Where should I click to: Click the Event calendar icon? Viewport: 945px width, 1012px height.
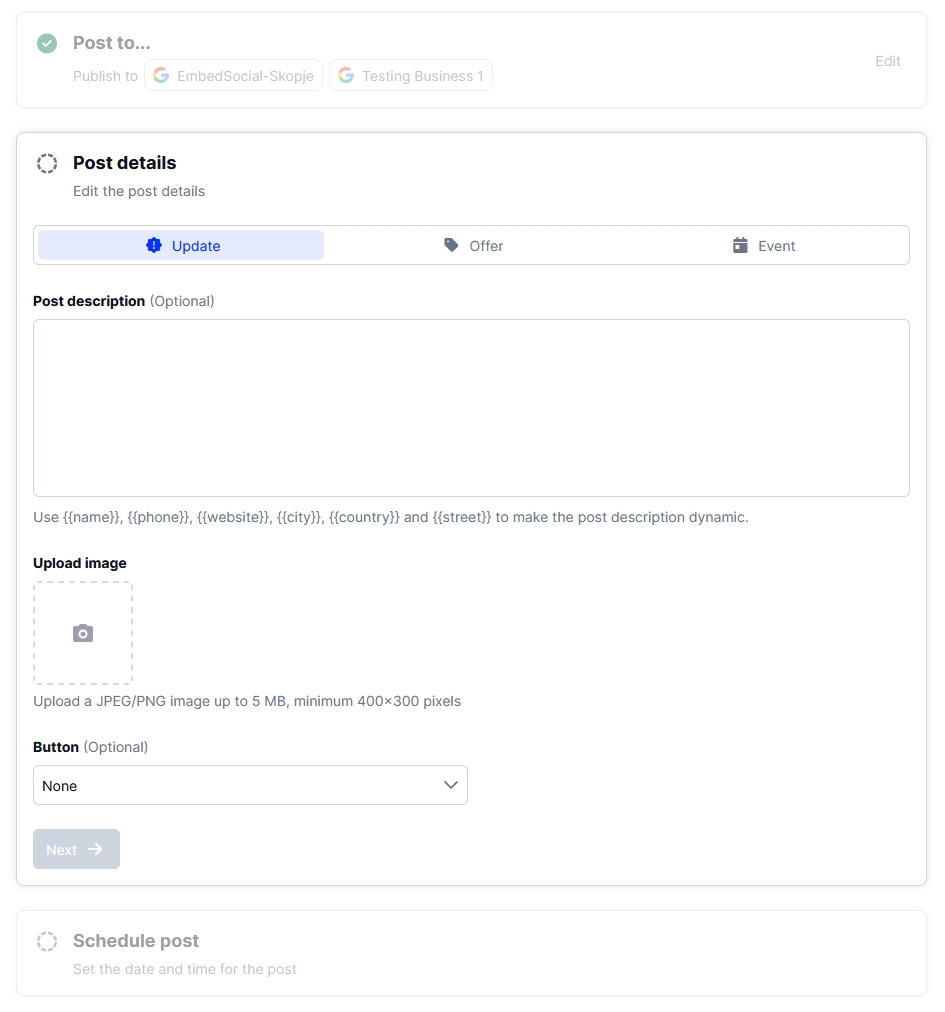point(740,245)
